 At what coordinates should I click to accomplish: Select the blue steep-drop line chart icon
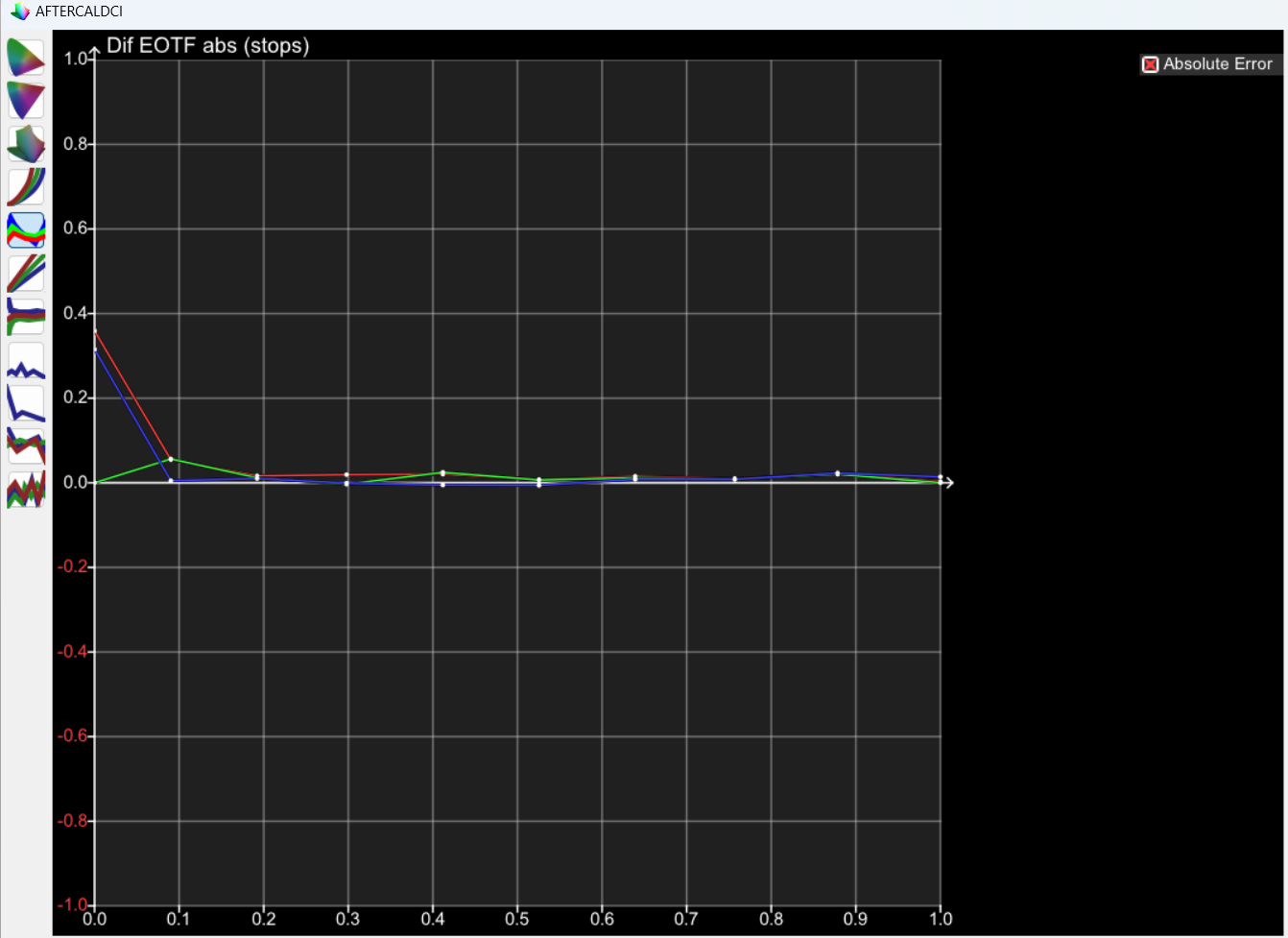pyautogui.click(x=26, y=403)
